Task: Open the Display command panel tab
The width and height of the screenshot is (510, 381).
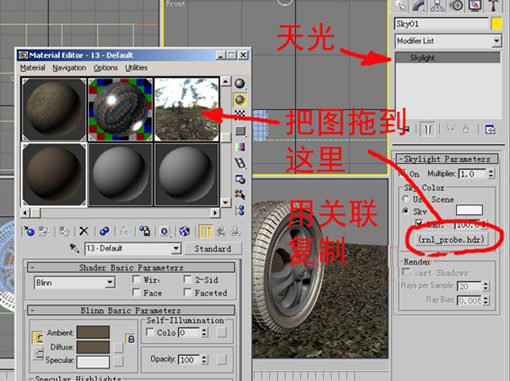Action: point(475,6)
